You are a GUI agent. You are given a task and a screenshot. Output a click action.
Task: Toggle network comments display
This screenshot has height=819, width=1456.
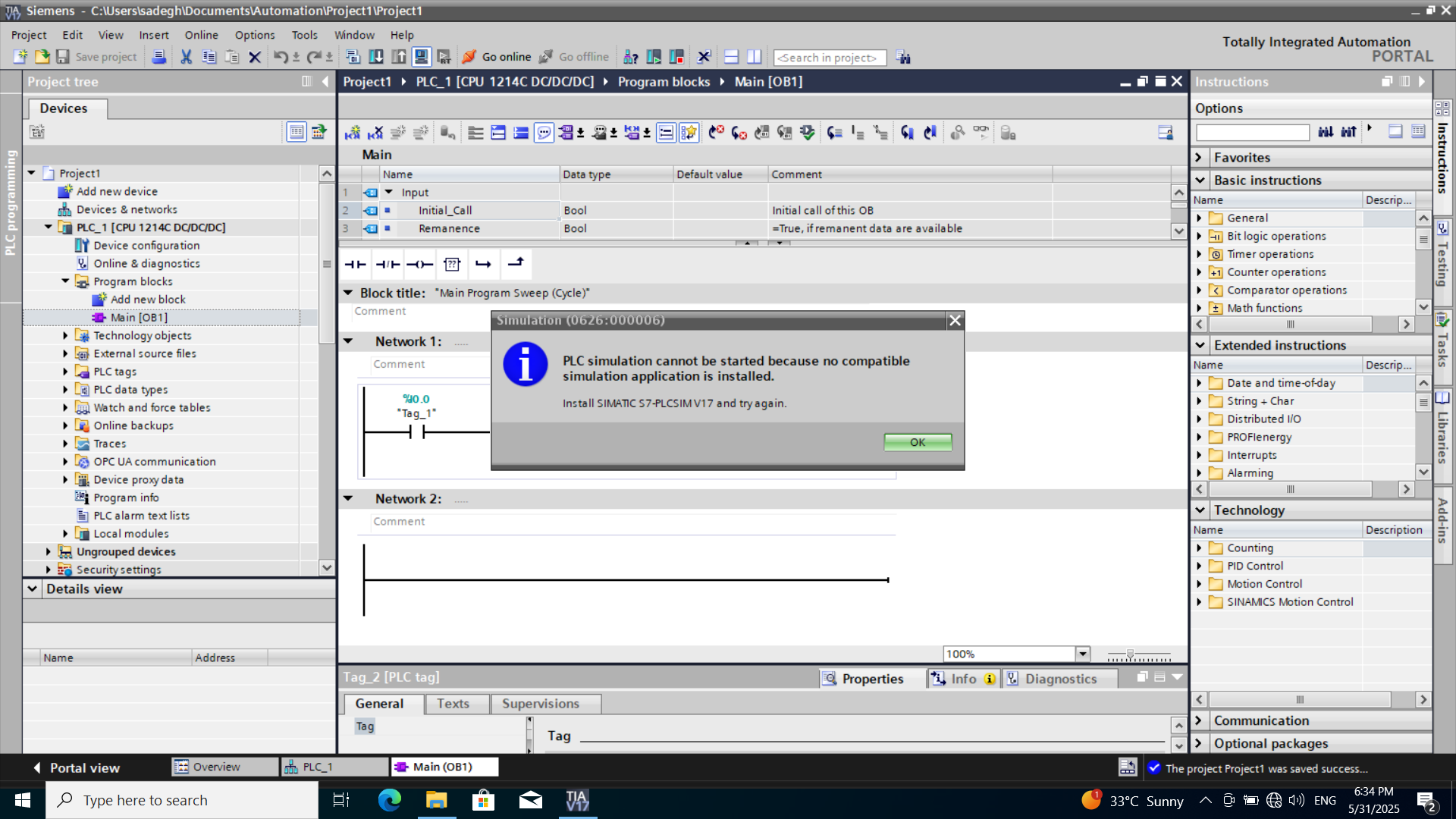pyautogui.click(x=665, y=133)
